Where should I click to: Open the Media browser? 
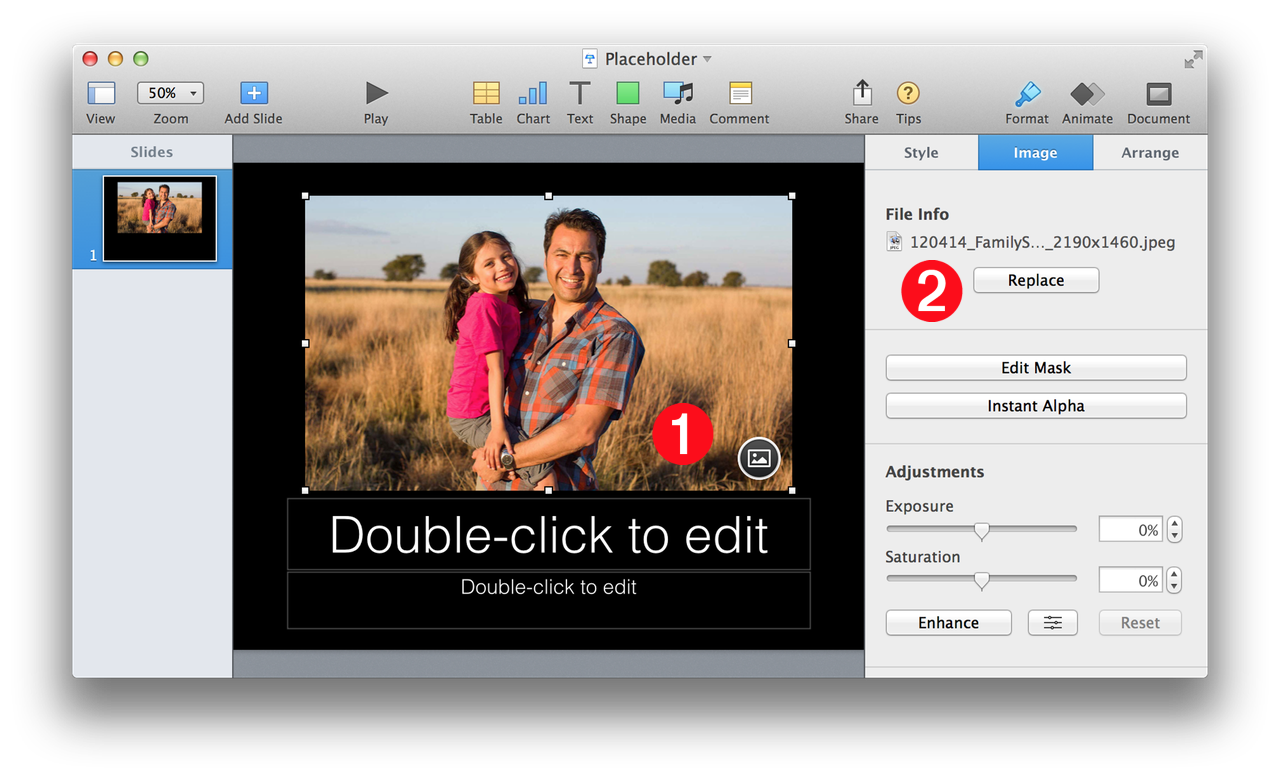pyautogui.click(x=678, y=93)
